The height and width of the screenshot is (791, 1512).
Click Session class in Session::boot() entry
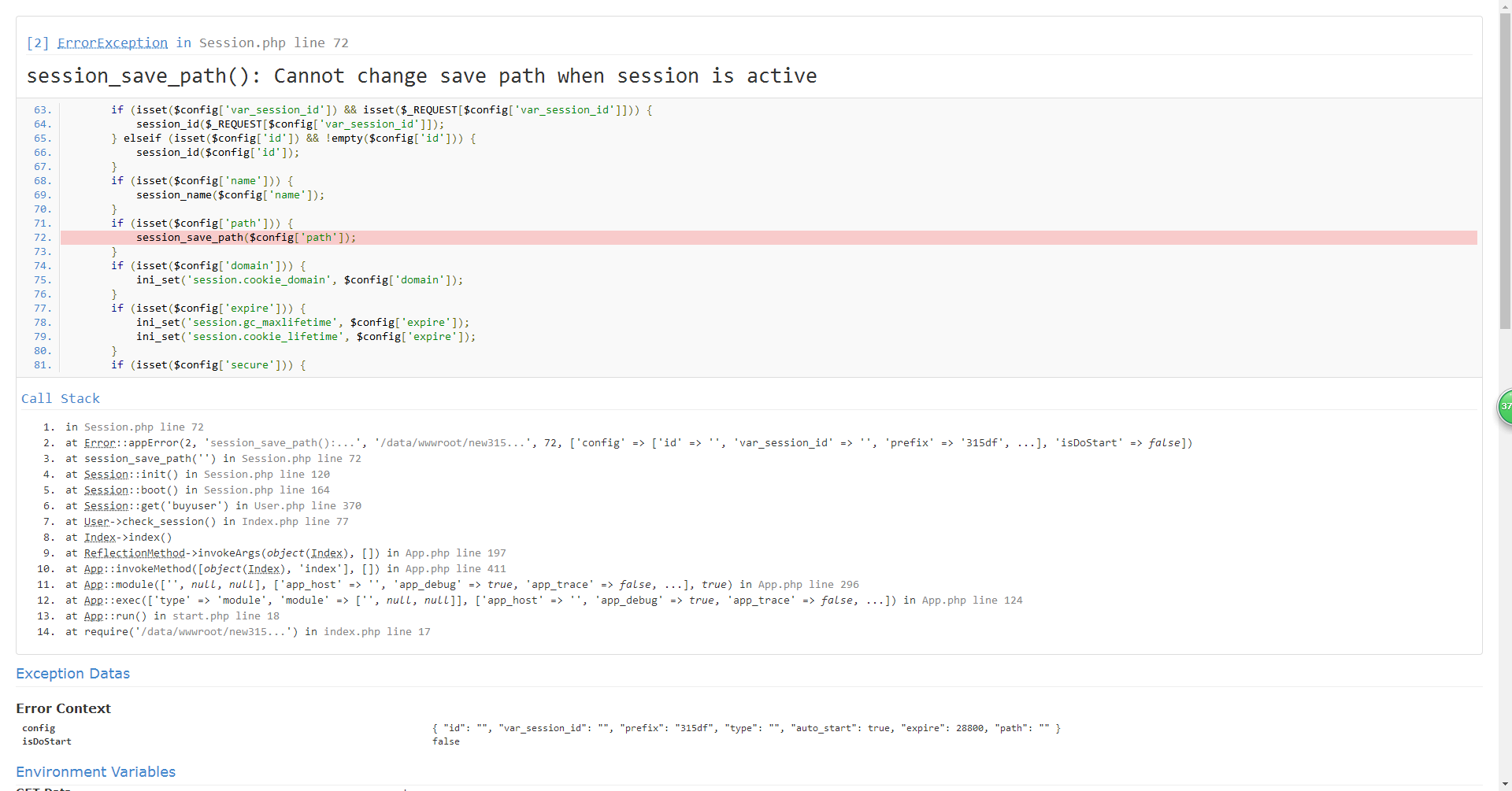pos(106,490)
